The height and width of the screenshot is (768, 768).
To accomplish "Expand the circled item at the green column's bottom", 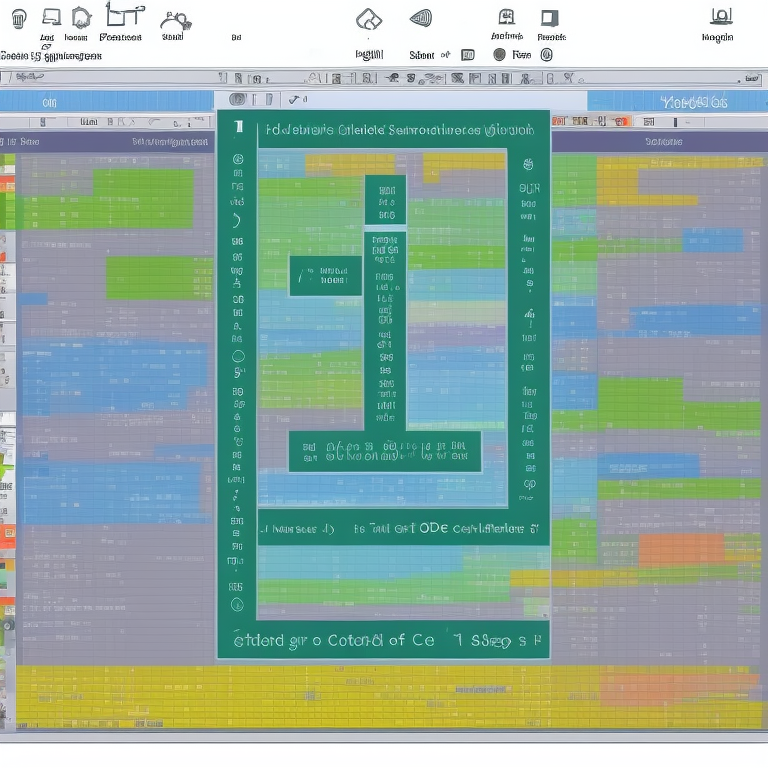I will click(x=237, y=604).
